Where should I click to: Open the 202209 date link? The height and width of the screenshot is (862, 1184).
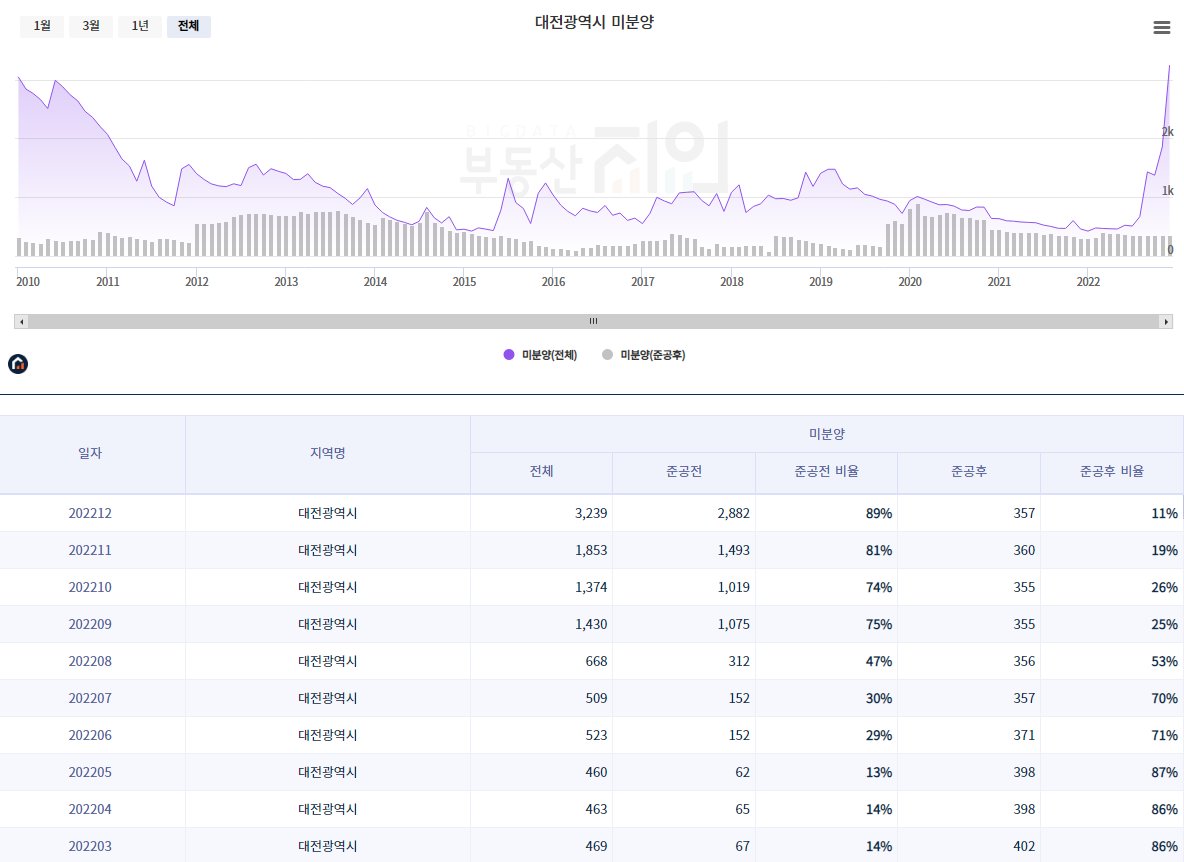click(90, 624)
